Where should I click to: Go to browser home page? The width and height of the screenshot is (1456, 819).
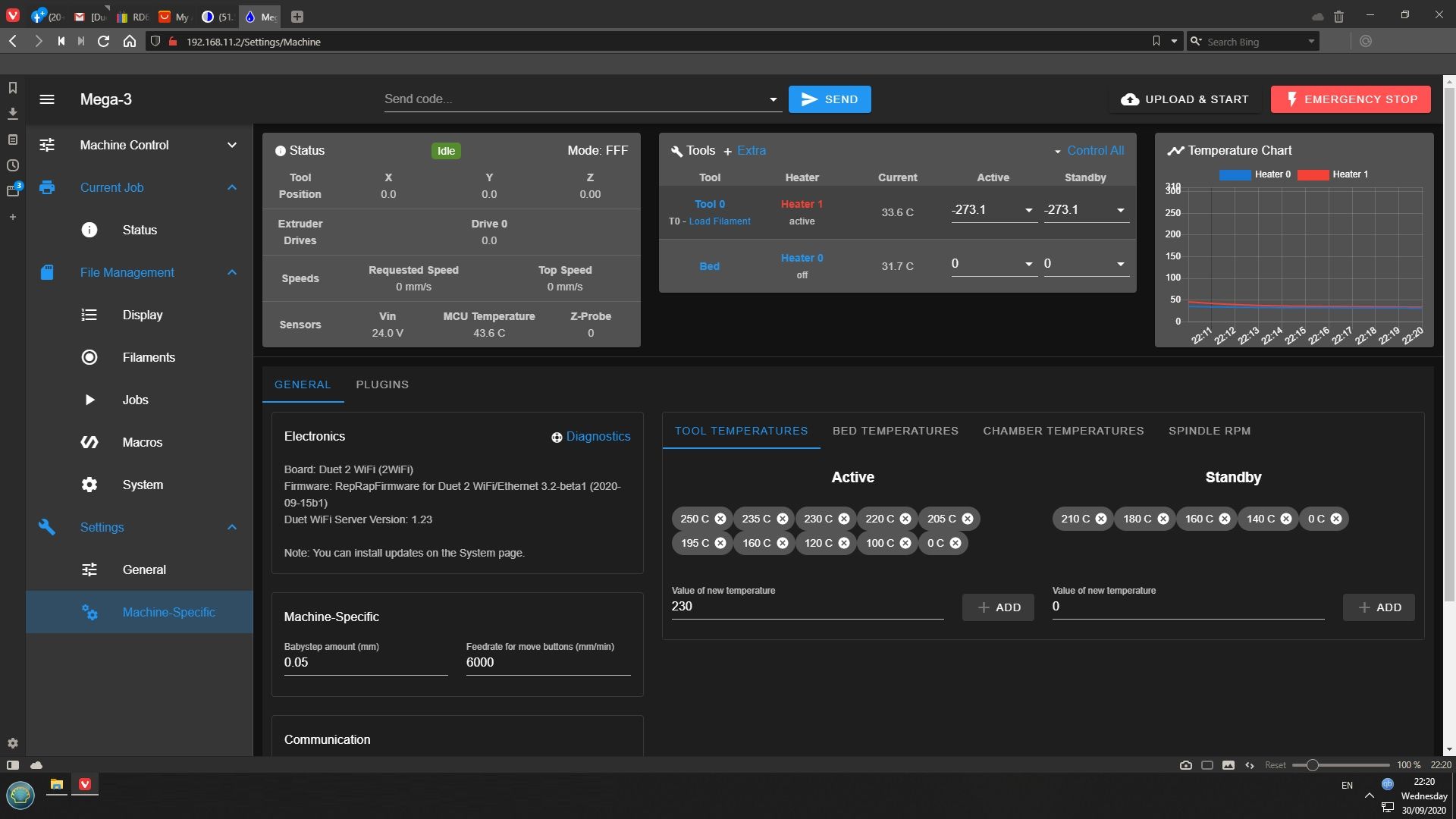[x=130, y=42]
